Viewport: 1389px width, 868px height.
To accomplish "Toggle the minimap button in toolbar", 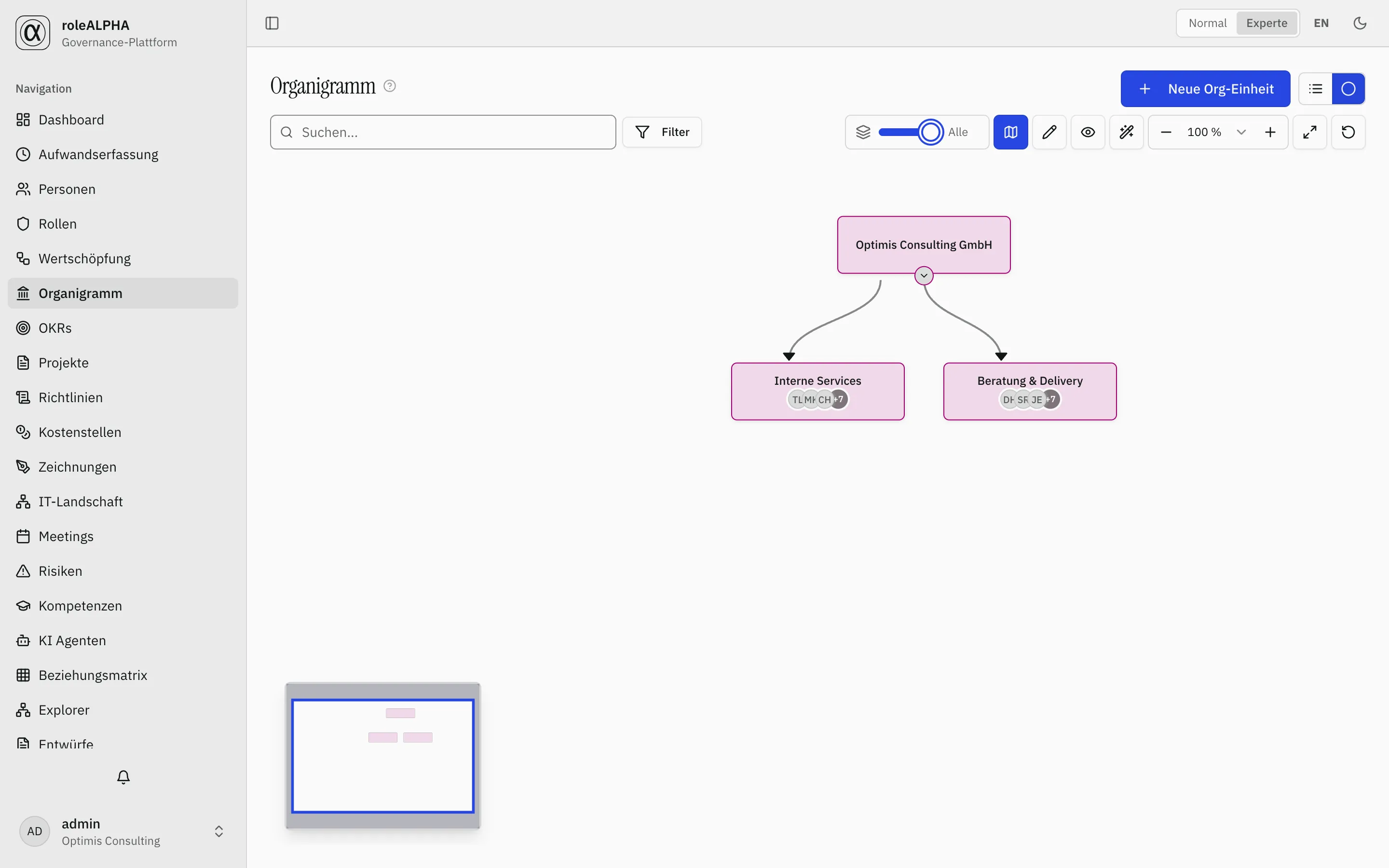I will (x=1010, y=132).
